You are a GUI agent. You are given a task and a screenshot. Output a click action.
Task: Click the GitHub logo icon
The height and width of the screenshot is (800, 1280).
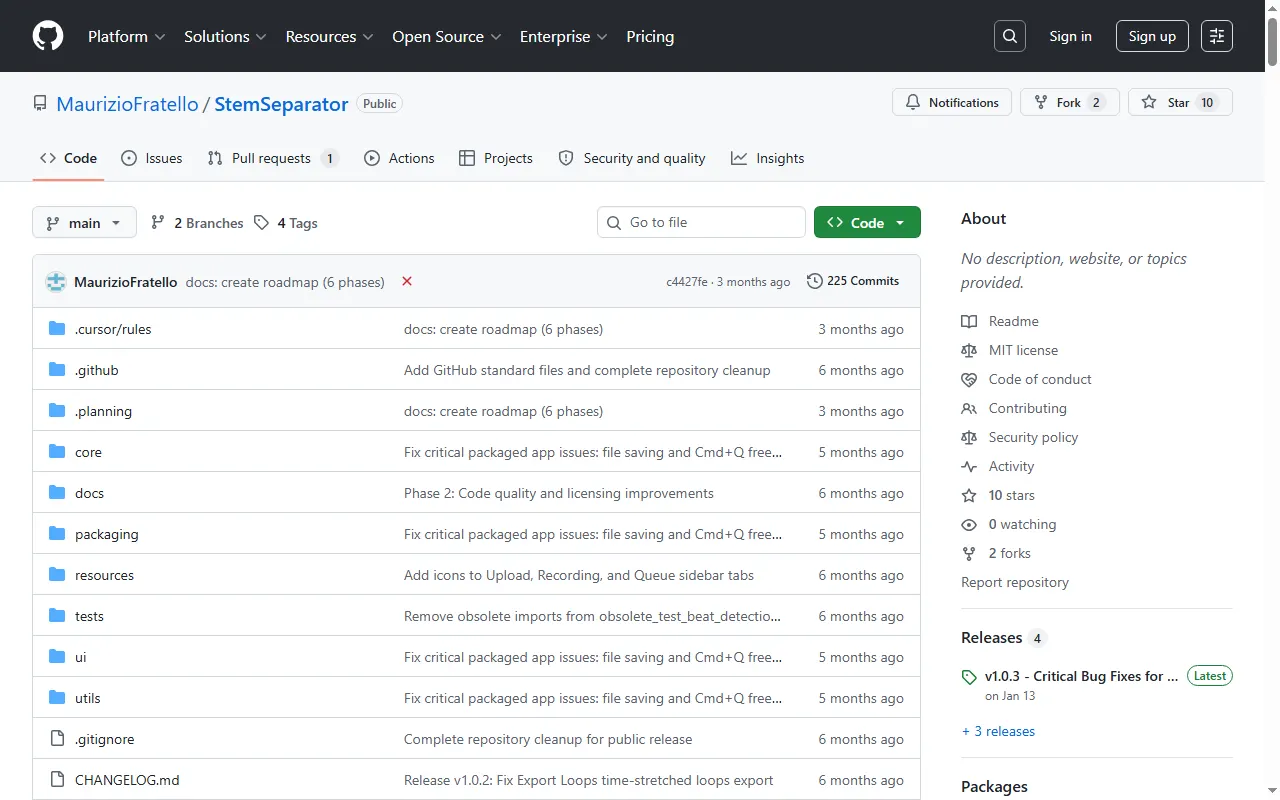48,36
